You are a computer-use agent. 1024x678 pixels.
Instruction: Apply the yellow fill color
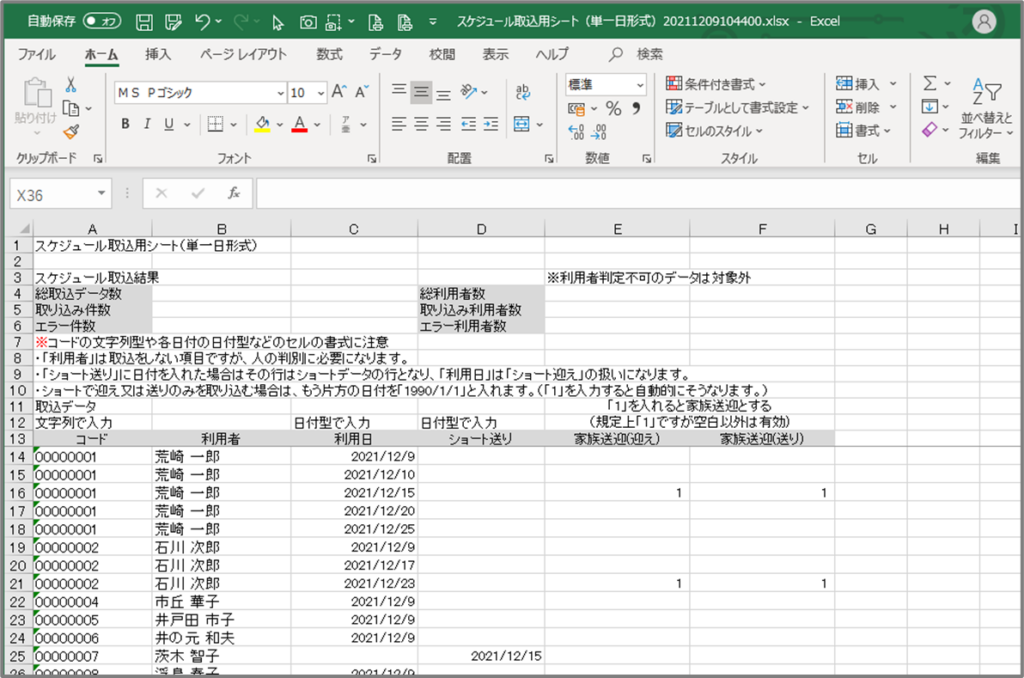click(x=263, y=124)
